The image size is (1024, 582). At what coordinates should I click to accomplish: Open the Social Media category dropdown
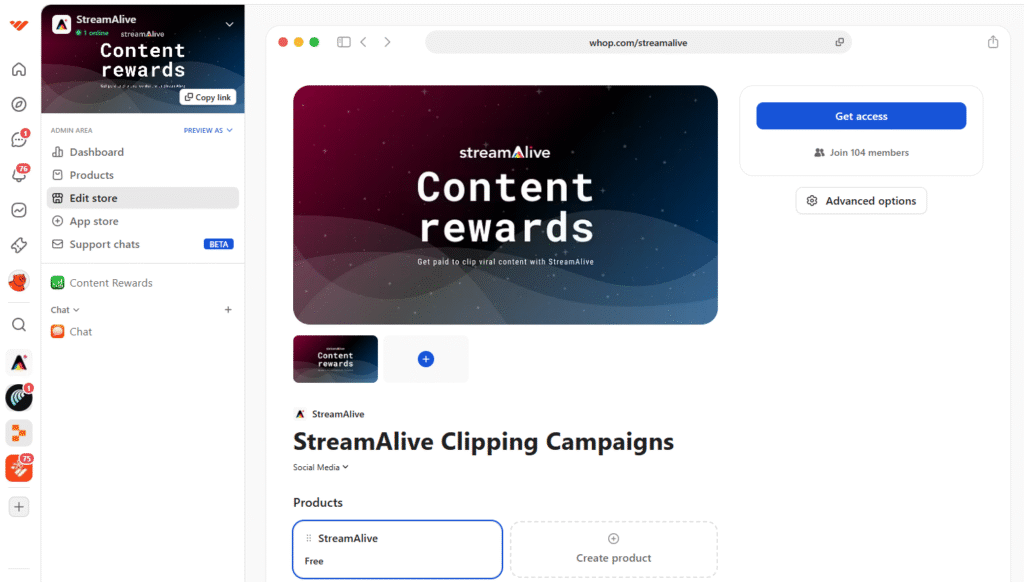coord(321,467)
